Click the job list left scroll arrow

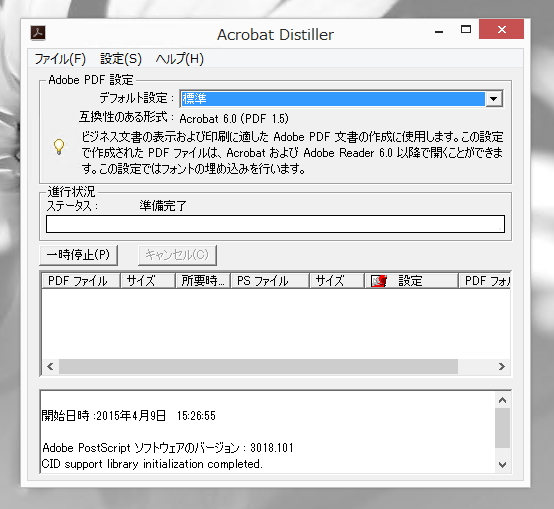[50, 366]
